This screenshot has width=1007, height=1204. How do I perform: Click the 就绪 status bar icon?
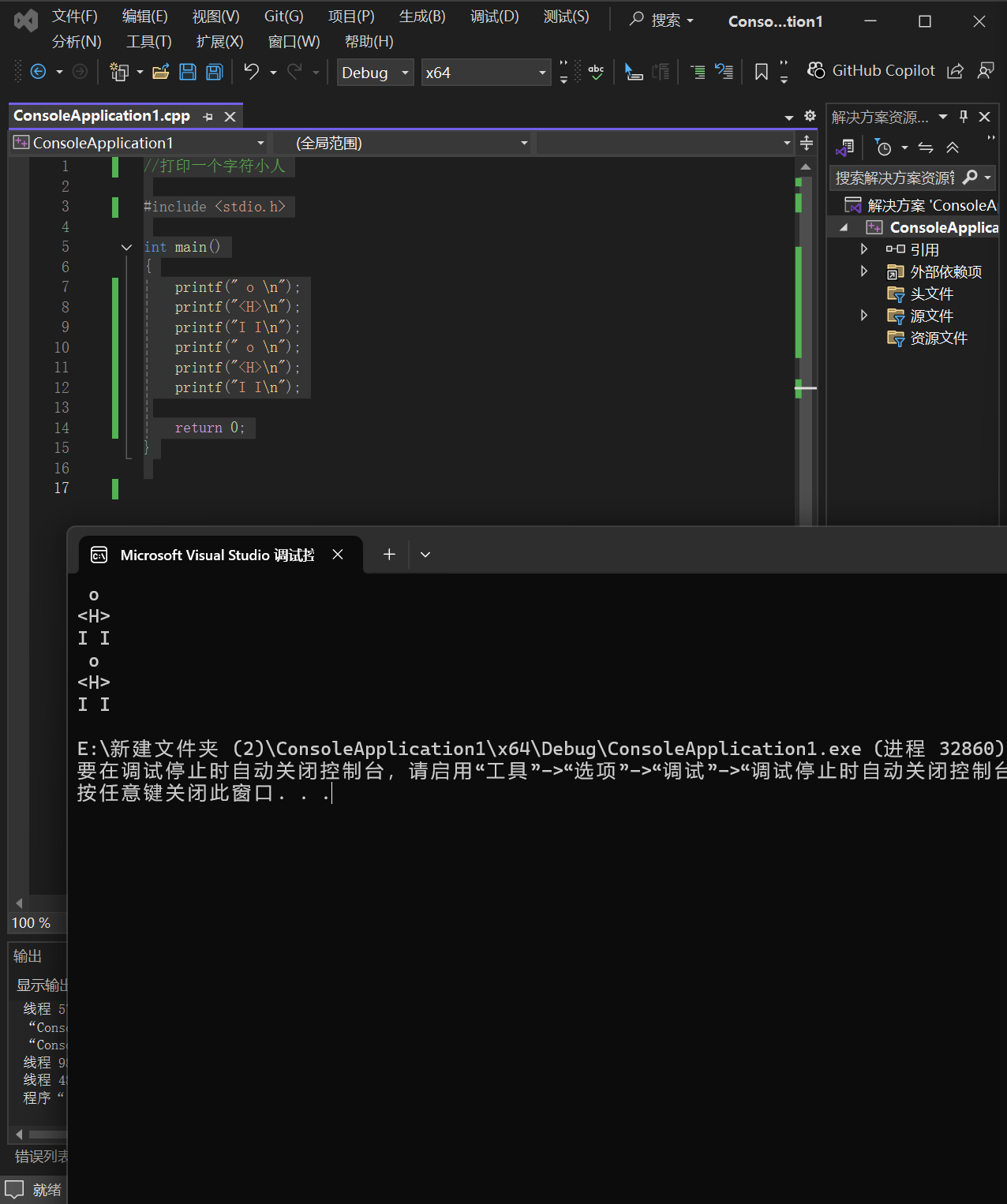(14, 1189)
